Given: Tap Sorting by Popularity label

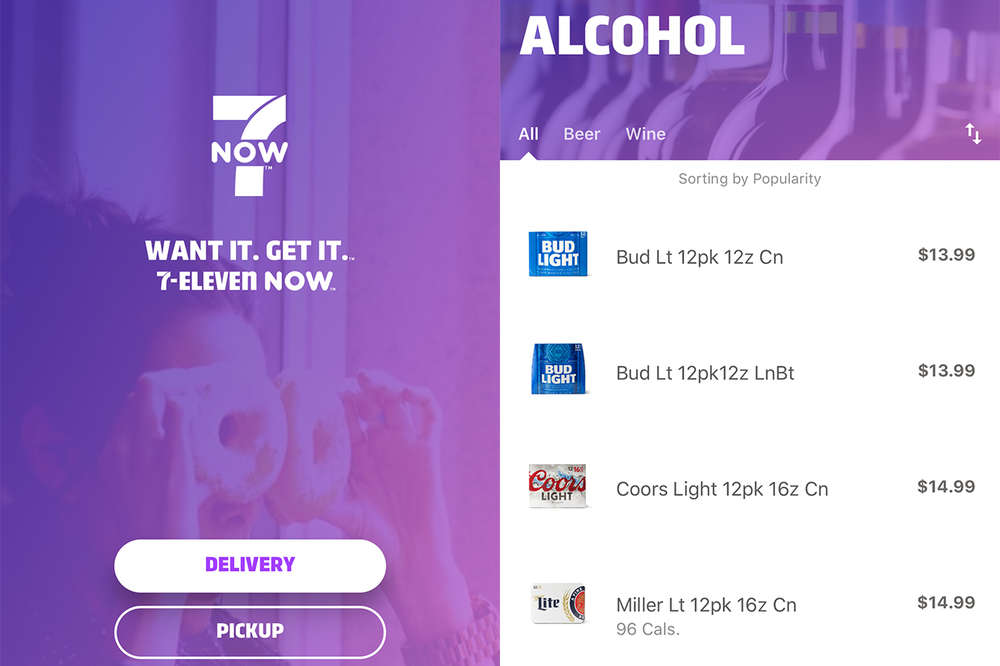Looking at the screenshot, I should pyautogui.click(x=749, y=179).
